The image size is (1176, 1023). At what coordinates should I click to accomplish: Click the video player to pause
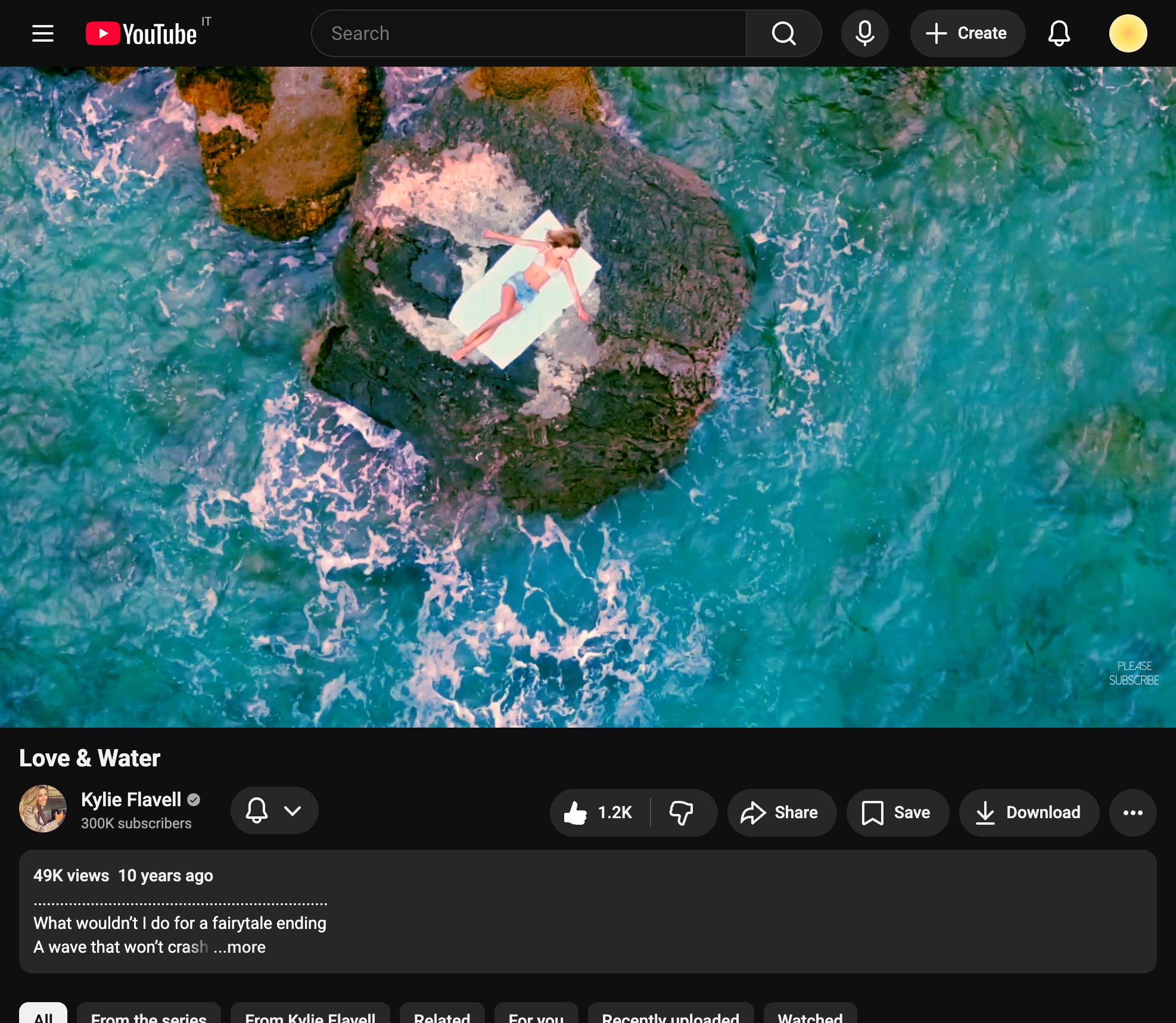(x=588, y=397)
